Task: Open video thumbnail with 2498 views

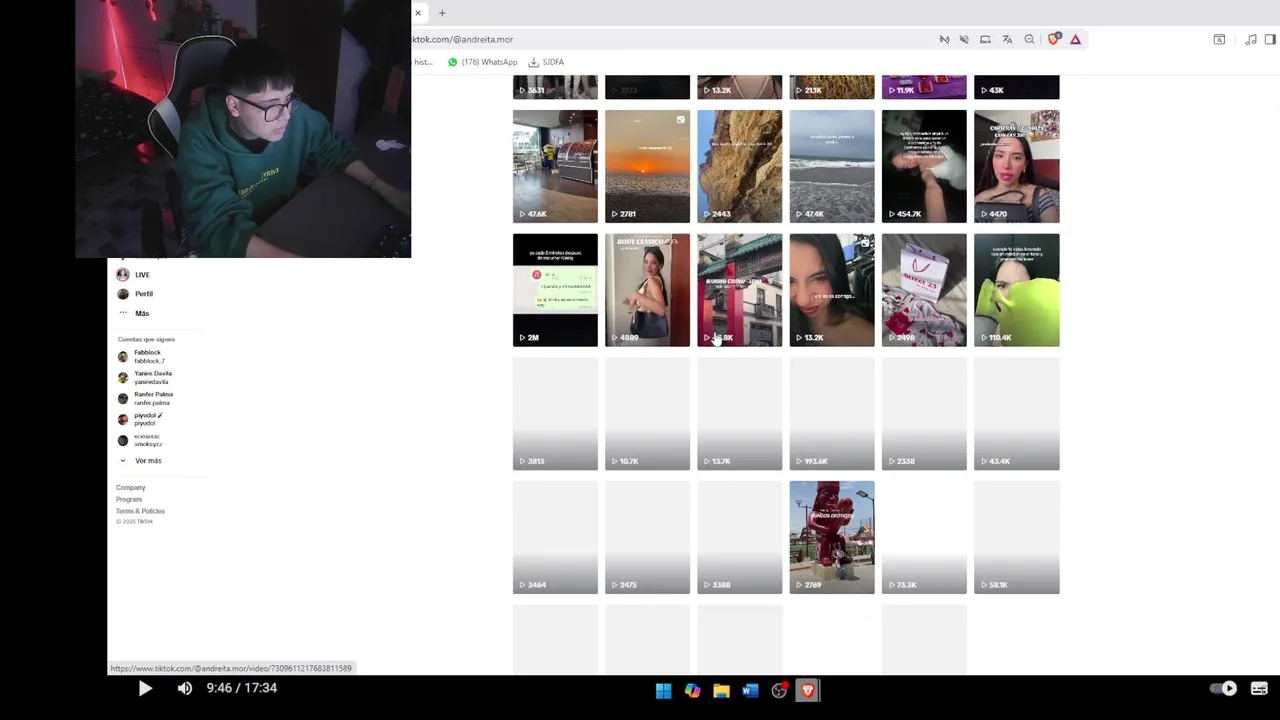Action: point(924,290)
